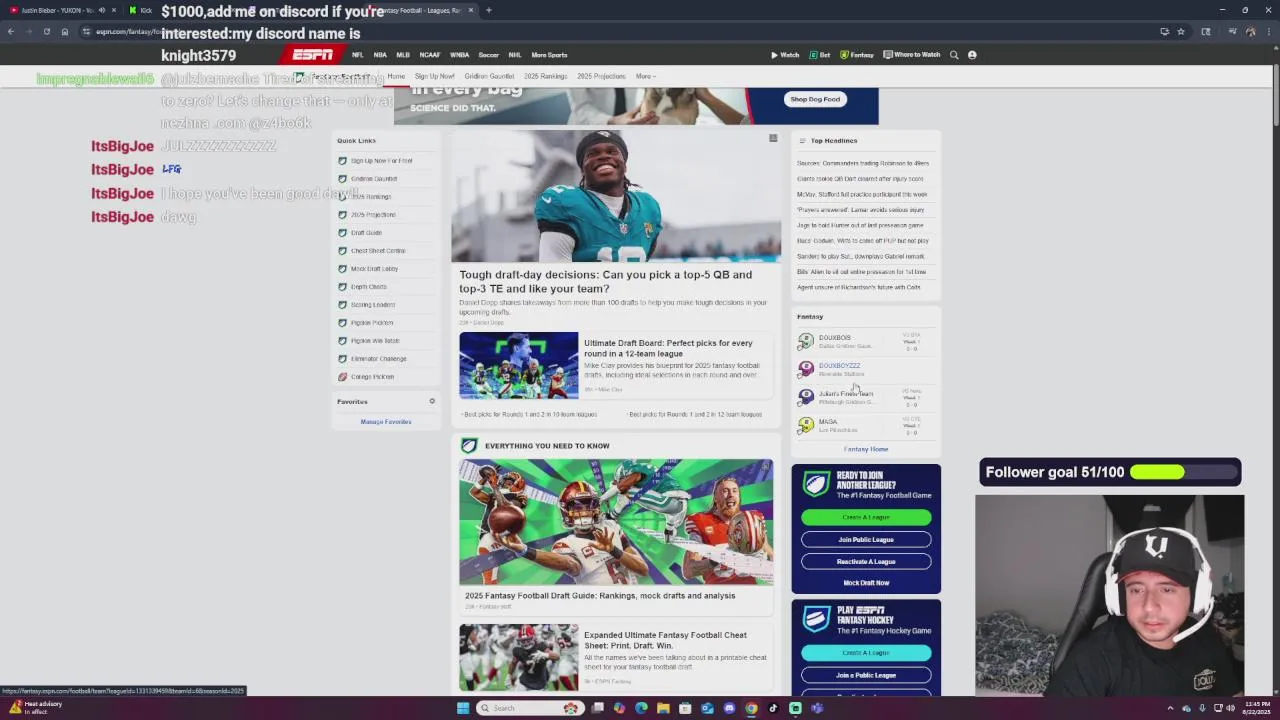1280x720 pixels.
Task: Open the More Sports menu
Action: pos(549,55)
